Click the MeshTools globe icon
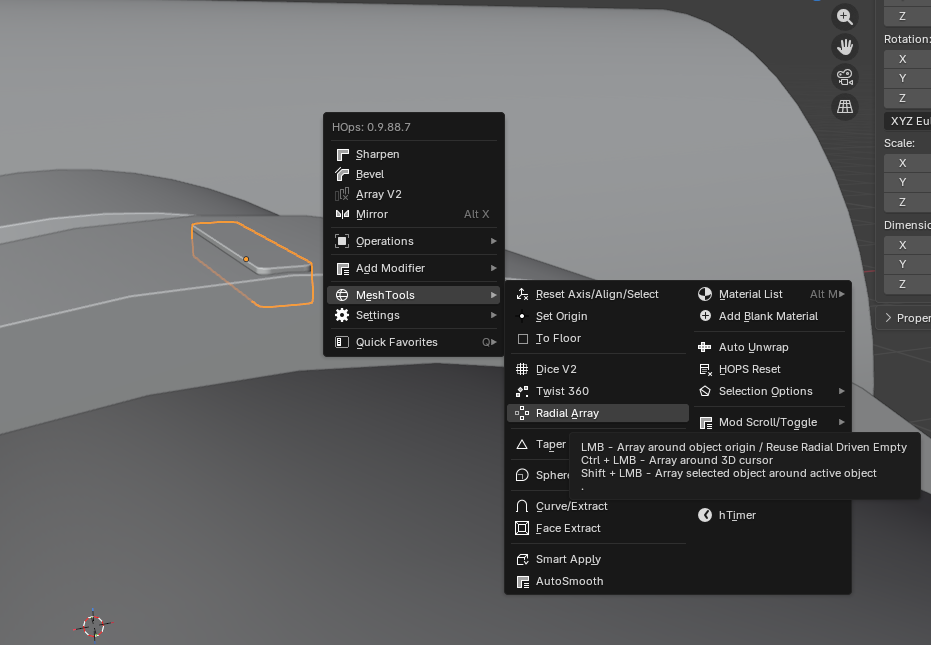Screen dimensions: 931x645 [x=342, y=295]
